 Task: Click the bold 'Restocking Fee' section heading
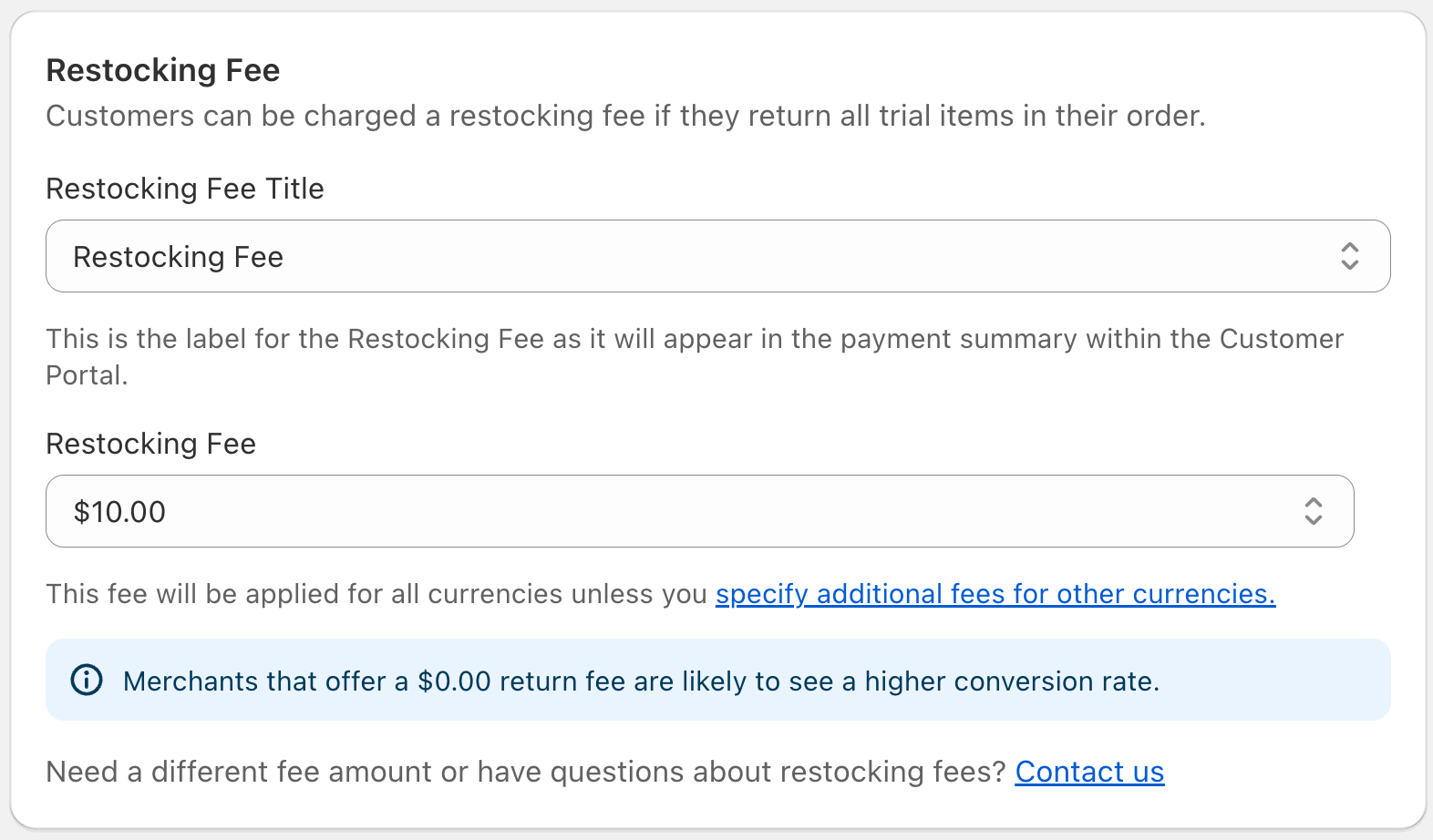[163, 70]
